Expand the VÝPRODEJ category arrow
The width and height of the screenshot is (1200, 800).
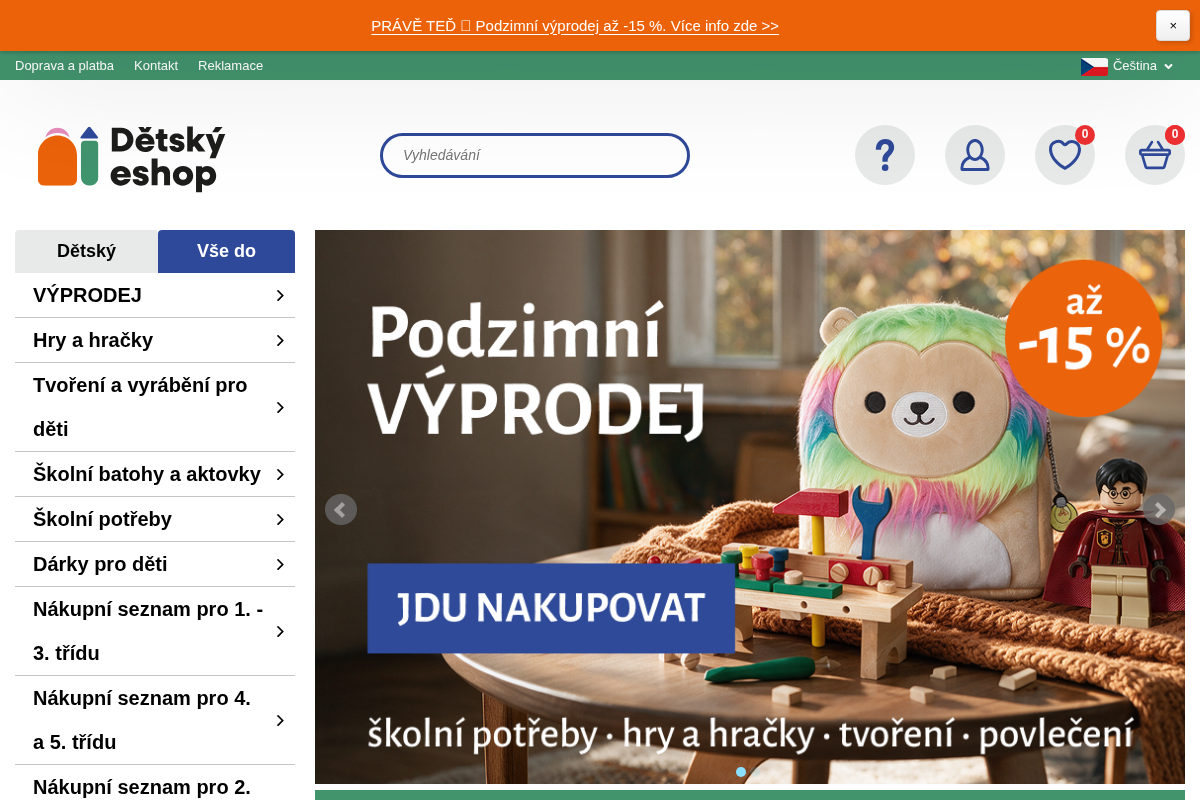pyautogui.click(x=280, y=295)
